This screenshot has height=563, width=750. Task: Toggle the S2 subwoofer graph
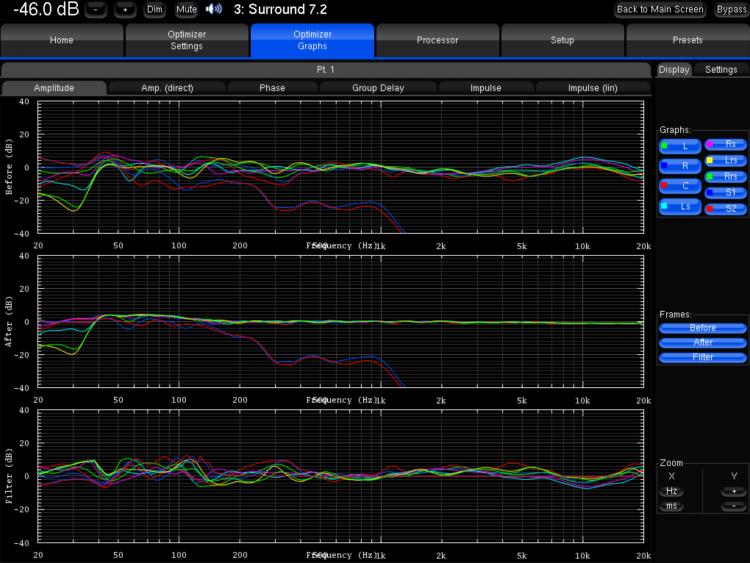(x=725, y=209)
